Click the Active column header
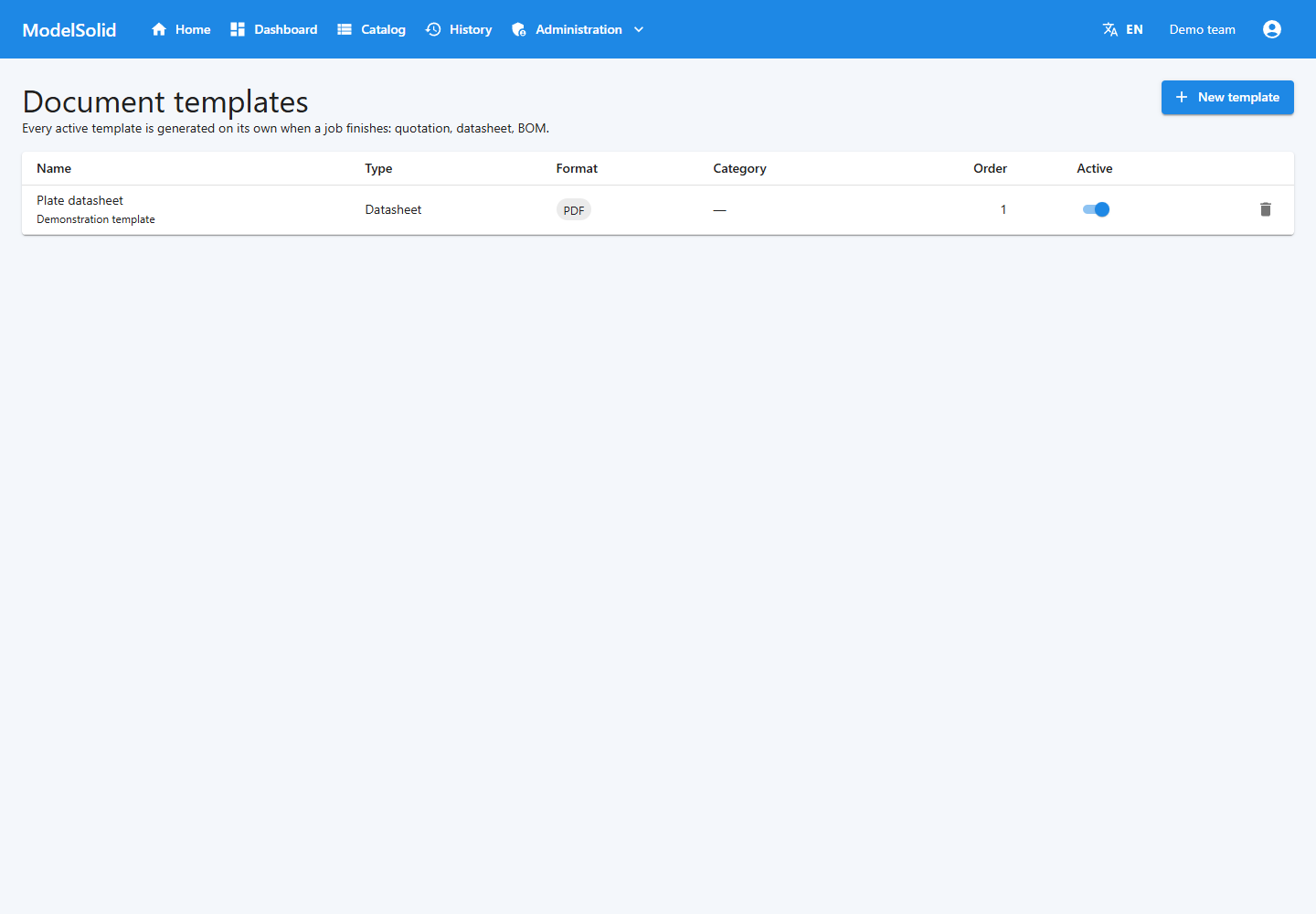The height and width of the screenshot is (914, 1316). click(1094, 168)
